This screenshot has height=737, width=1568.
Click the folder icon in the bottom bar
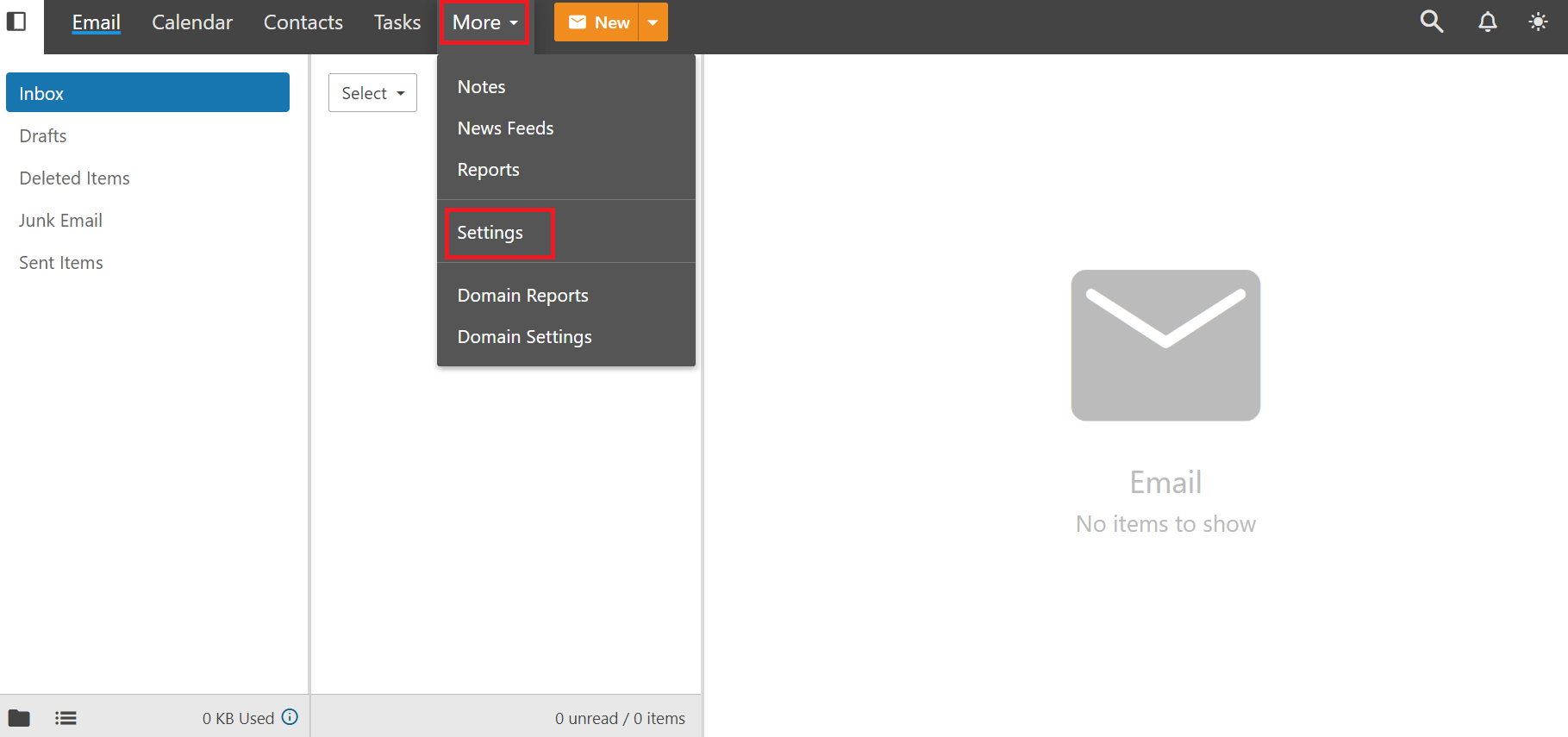point(19,718)
